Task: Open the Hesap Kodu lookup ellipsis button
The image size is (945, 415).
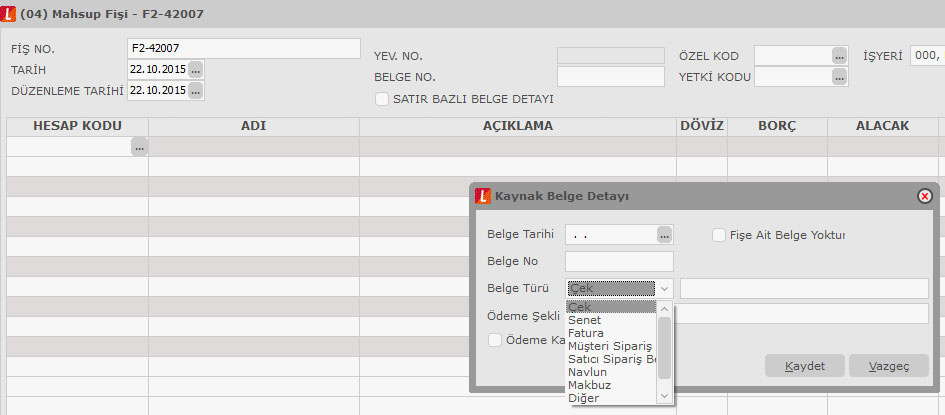Action: tap(139, 147)
